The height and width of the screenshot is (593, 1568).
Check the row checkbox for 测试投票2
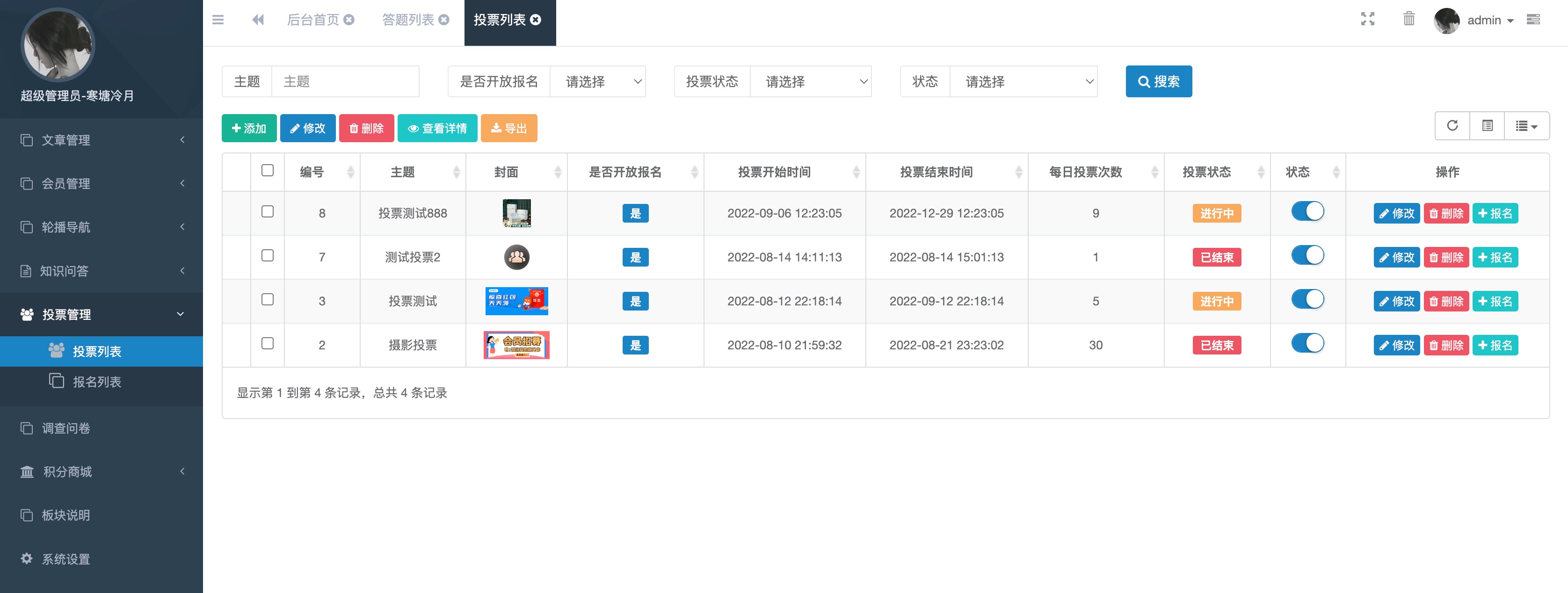tap(267, 256)
